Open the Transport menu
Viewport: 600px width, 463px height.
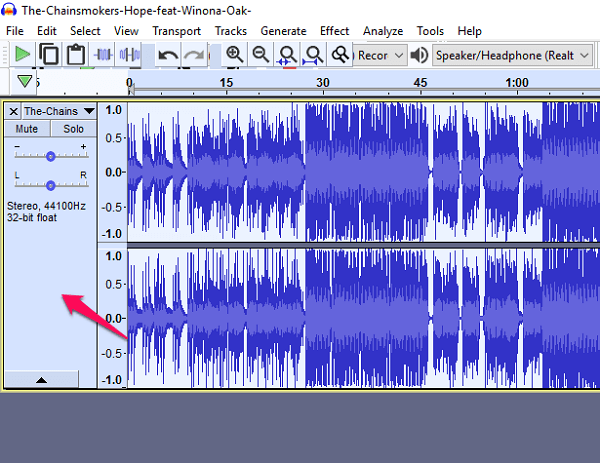tap(176, 31)
